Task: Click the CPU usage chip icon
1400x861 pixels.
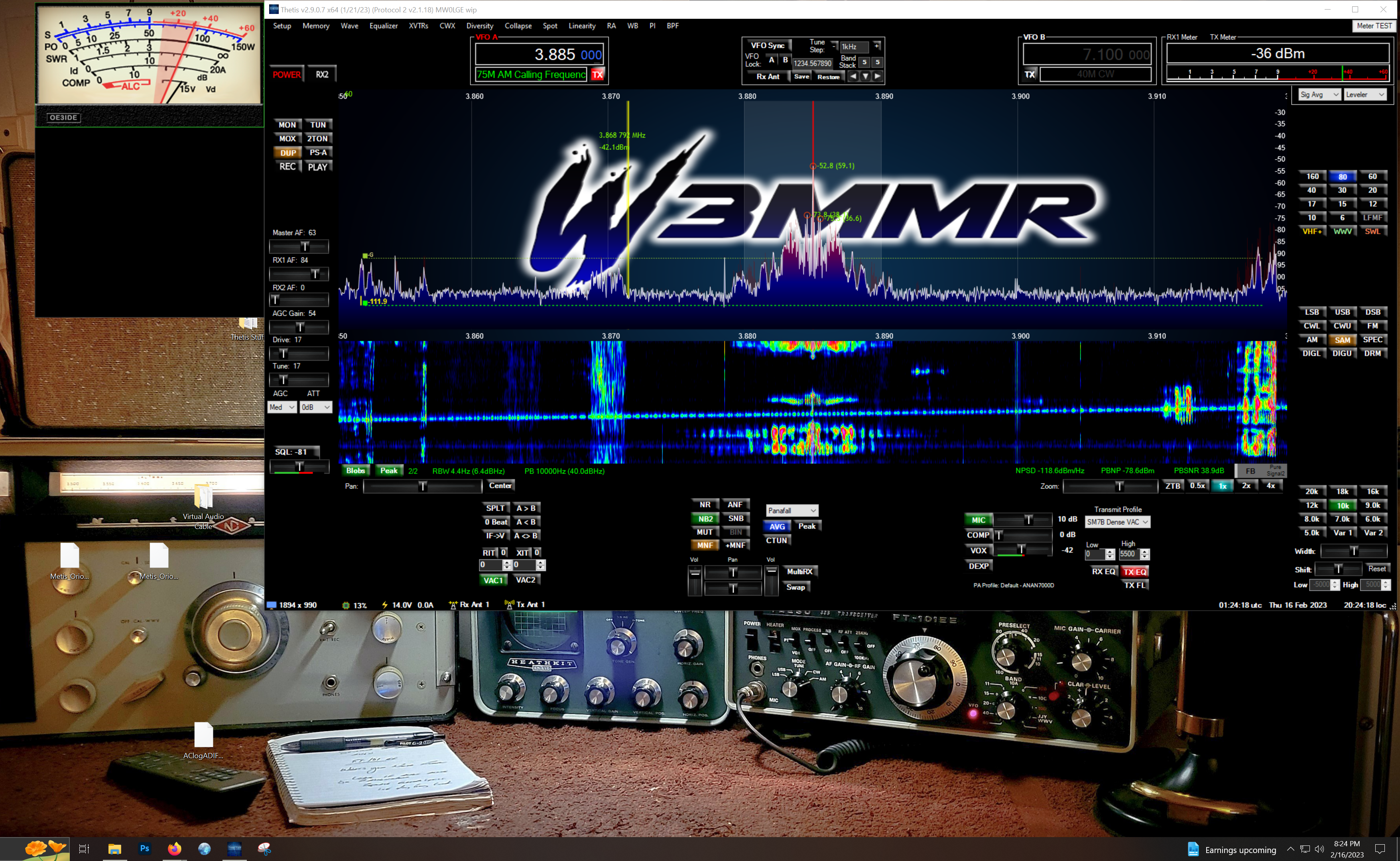Action: click(346, 605)
